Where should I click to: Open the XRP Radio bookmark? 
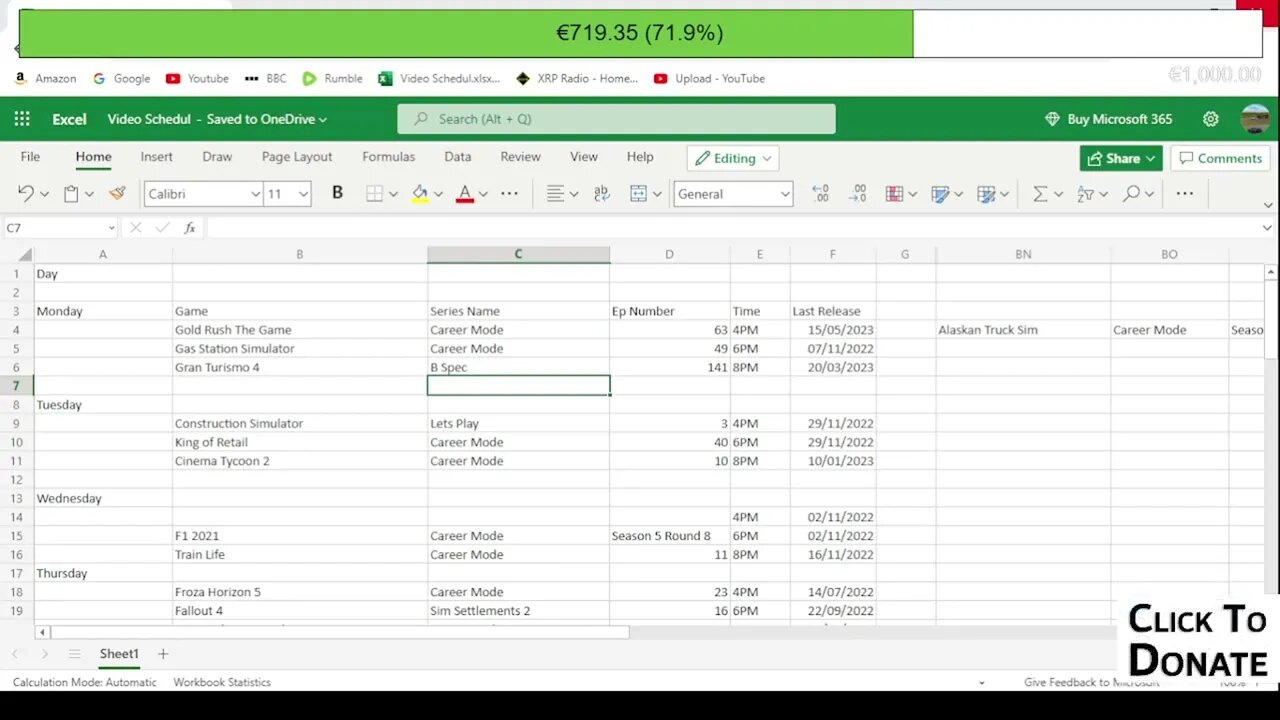pyautogui.click(x=577, y=78)
